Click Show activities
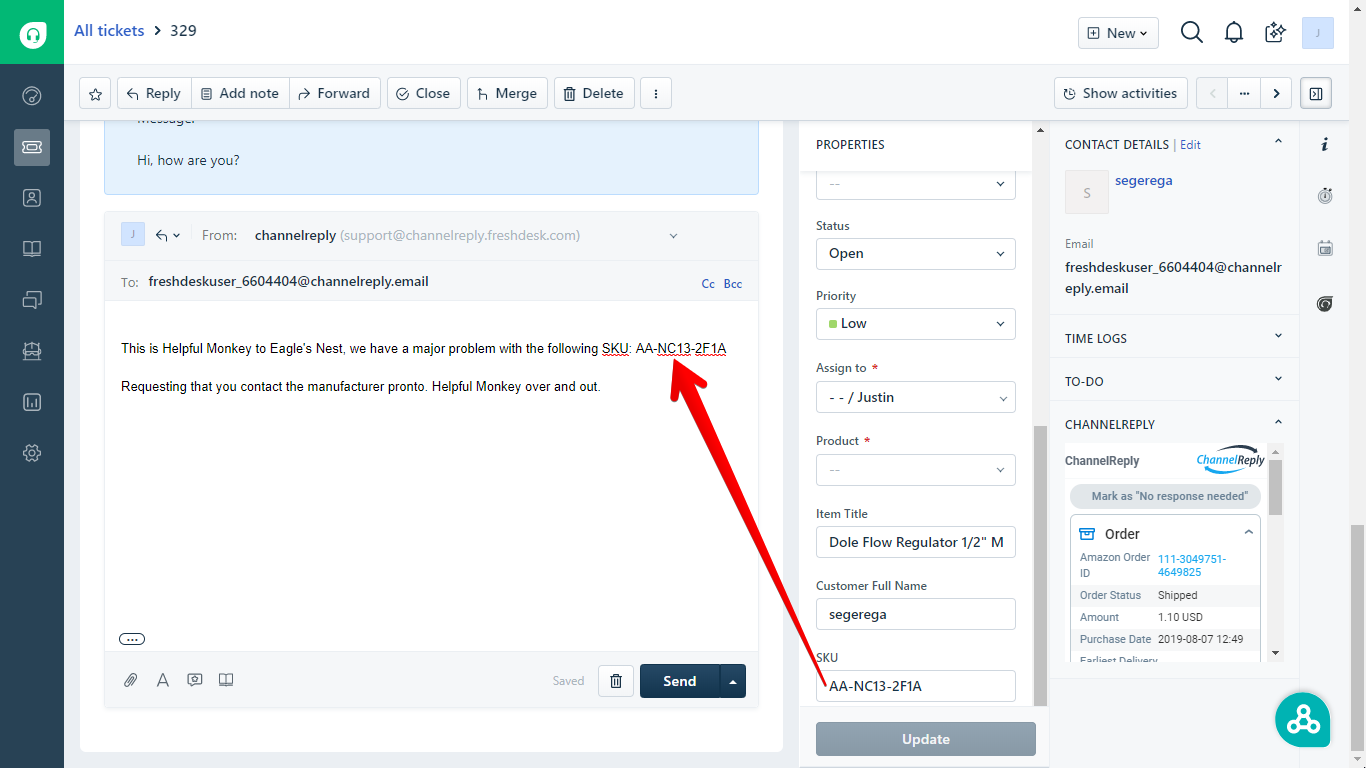Viewport: 1366px width, 768px height. click(1121, 93)
